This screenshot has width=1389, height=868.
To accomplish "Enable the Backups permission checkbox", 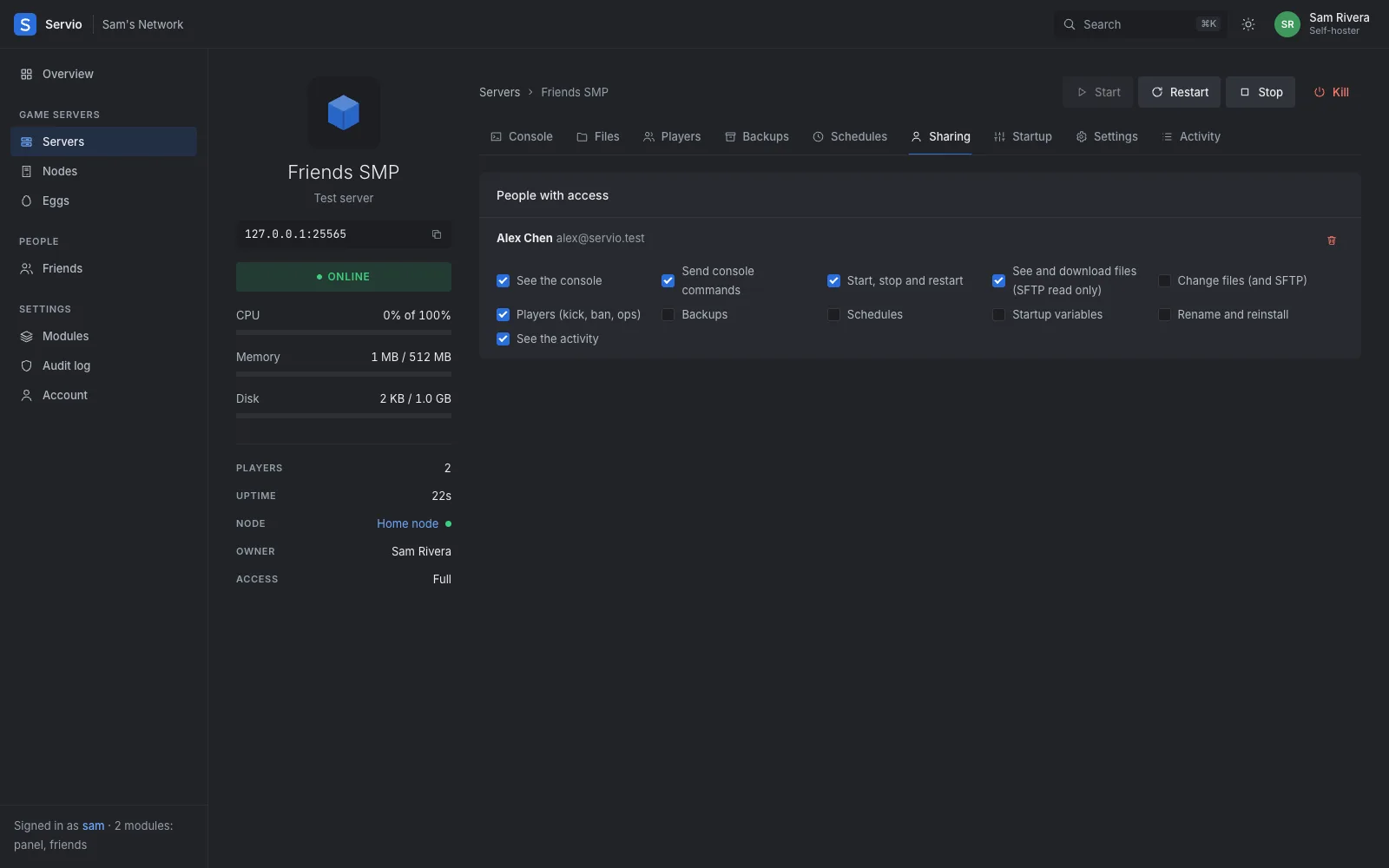I will 668,314.
